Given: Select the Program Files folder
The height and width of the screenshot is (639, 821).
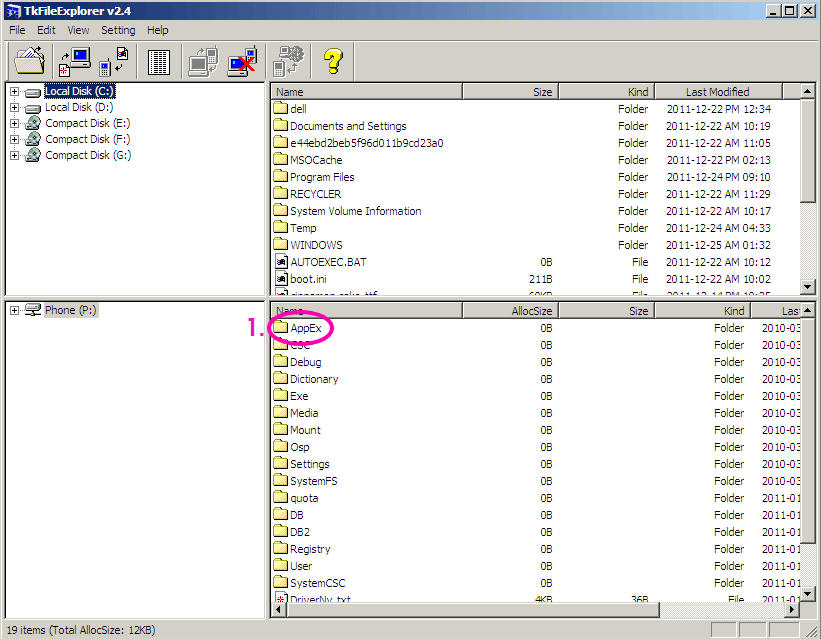Looking at the screenshot, I should [x=321, y=177].
